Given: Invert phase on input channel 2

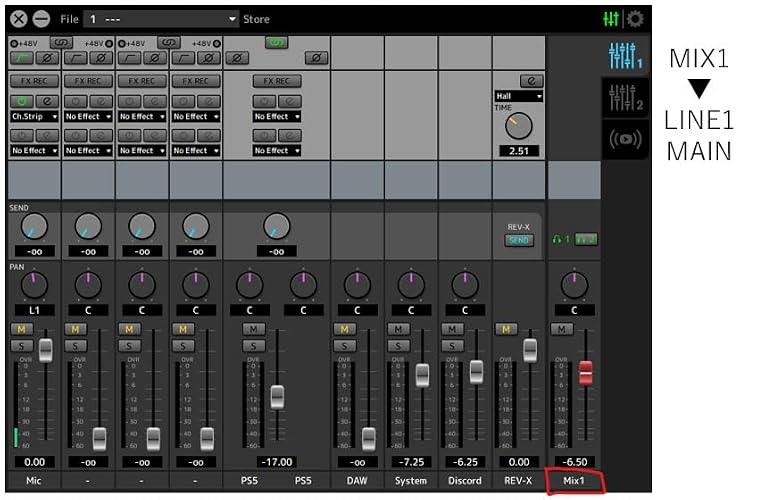Looking at the screenshot, I should (x=101, y=58).
